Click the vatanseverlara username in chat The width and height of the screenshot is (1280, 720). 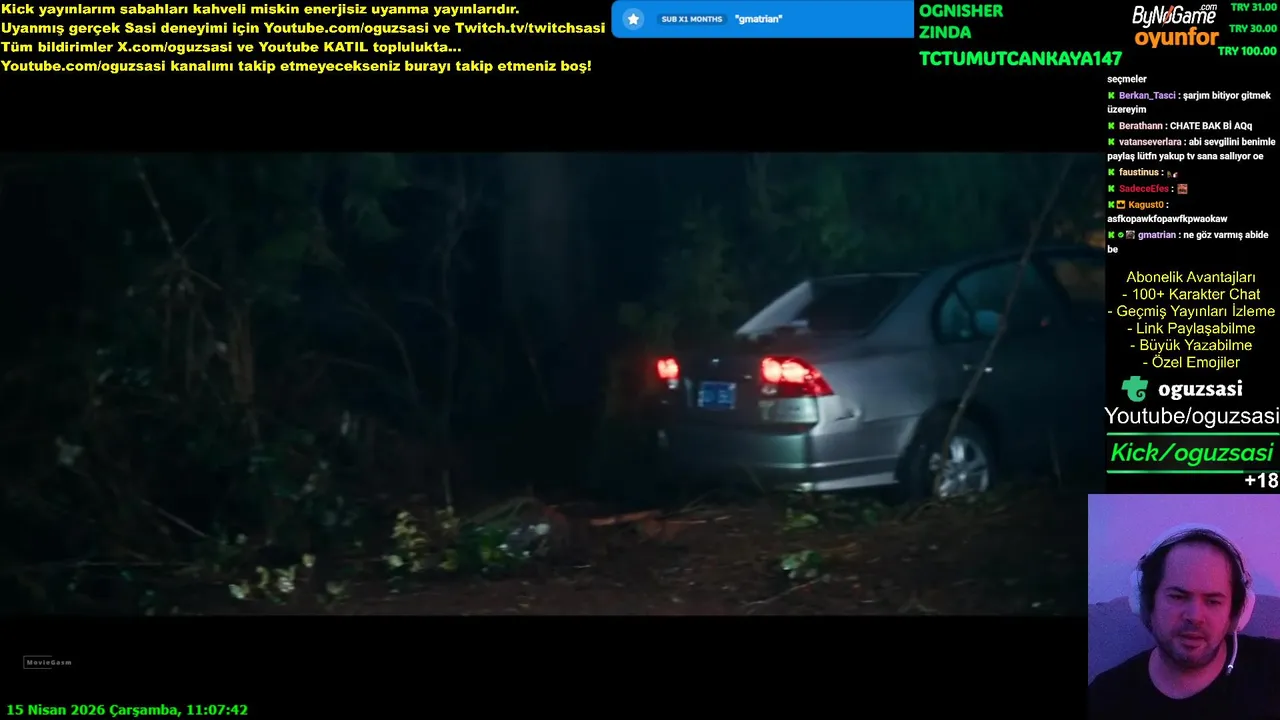tap(1150, 142)
